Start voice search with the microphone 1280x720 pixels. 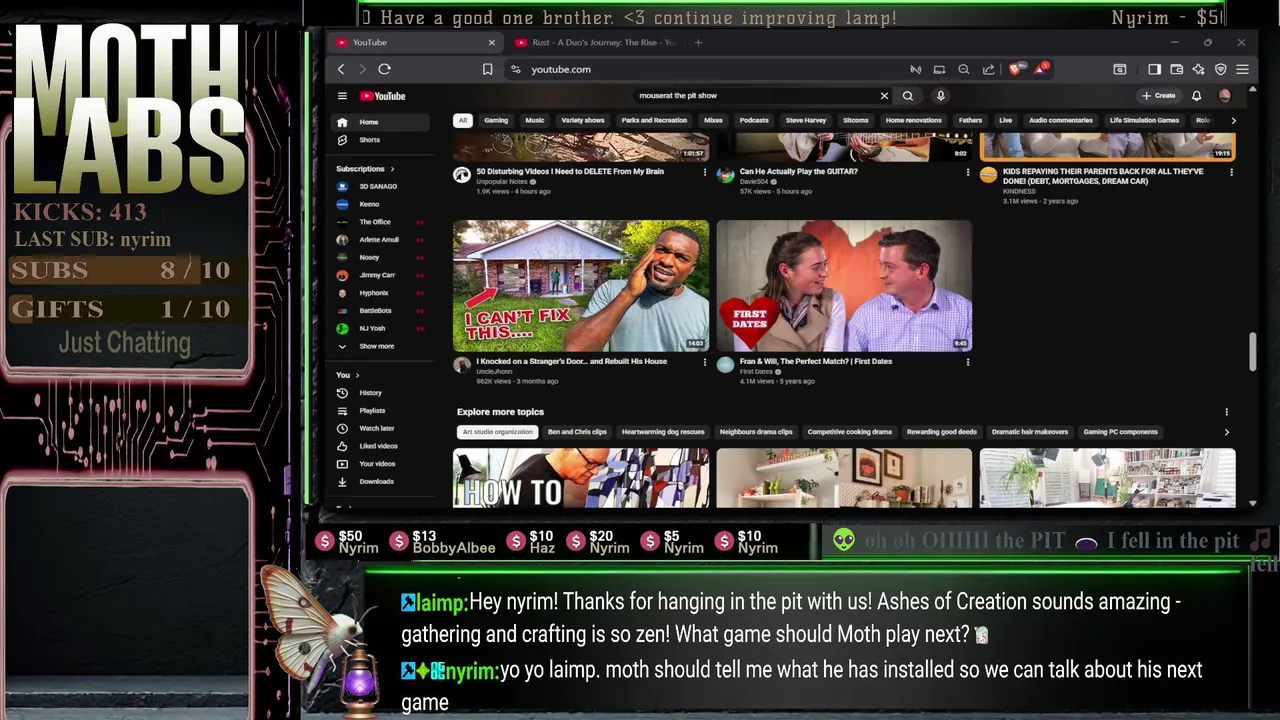(x=940, y=96)
